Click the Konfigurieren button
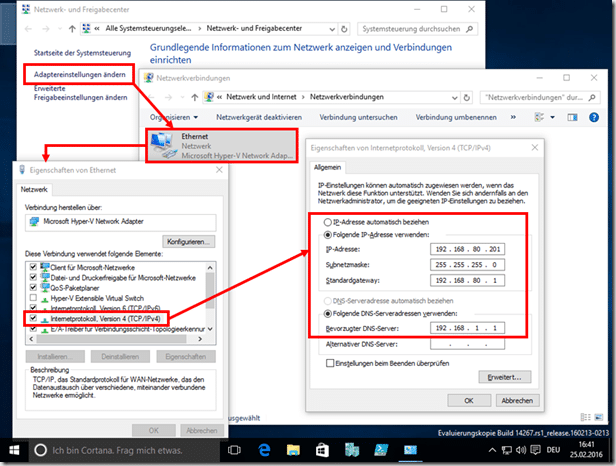This screenshot has height=466, width=616. tap(189, 241)
